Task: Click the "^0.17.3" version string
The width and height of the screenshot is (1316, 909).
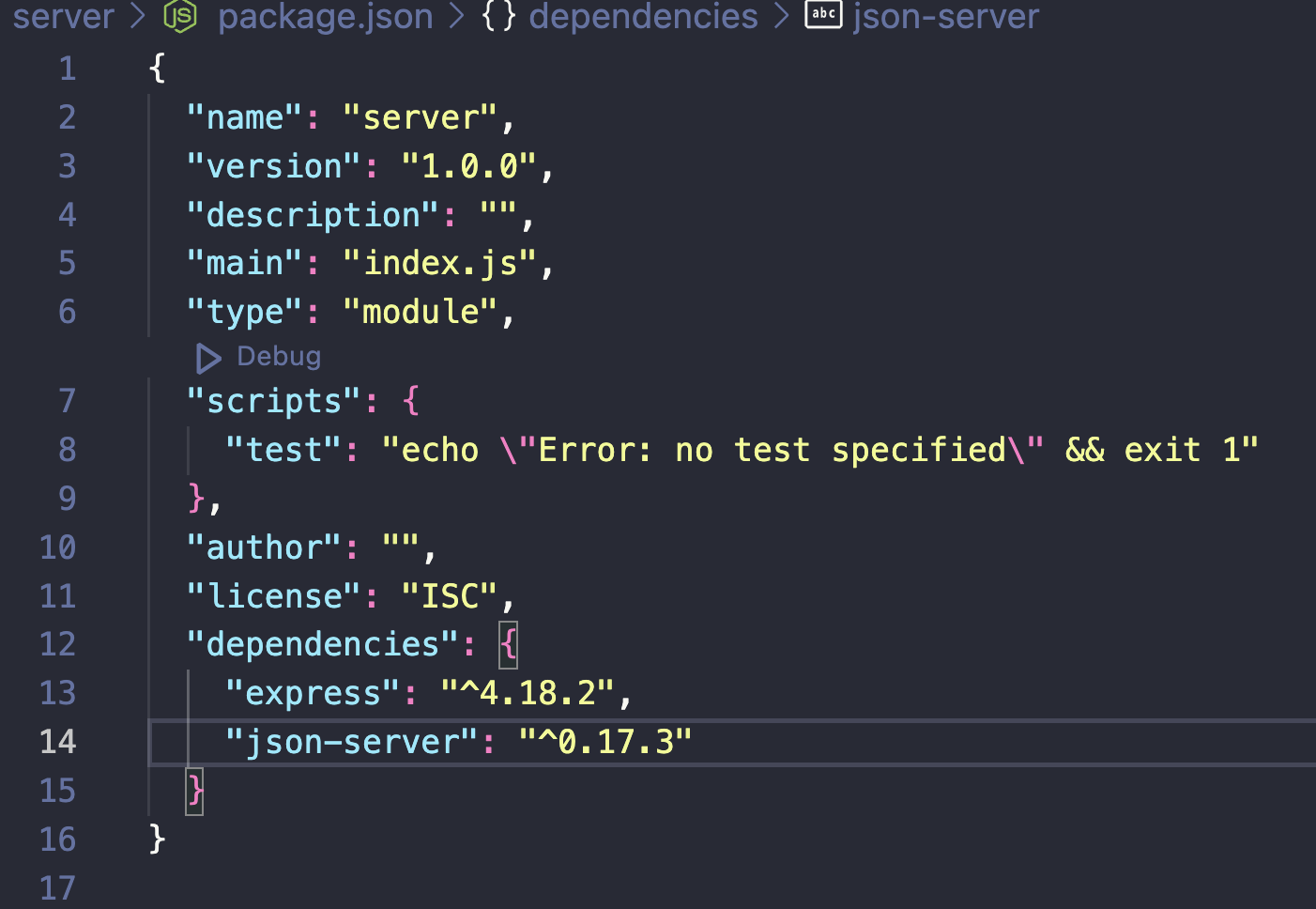Action: point(605,742)
